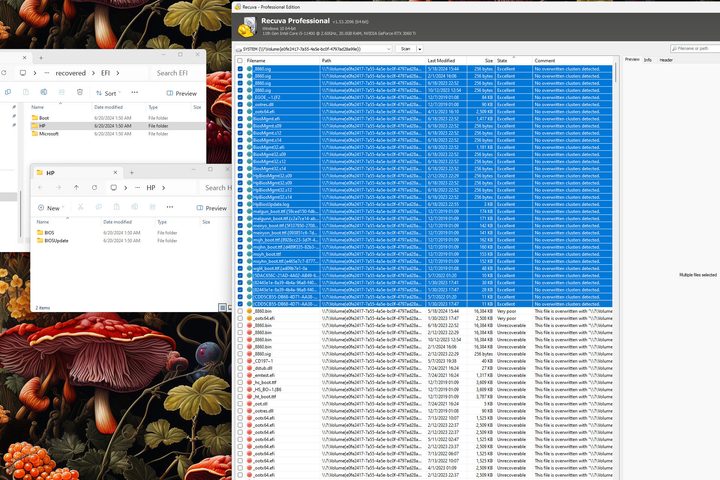Check the _embest.efi file checkbox
720x480 pixels.
240,375
